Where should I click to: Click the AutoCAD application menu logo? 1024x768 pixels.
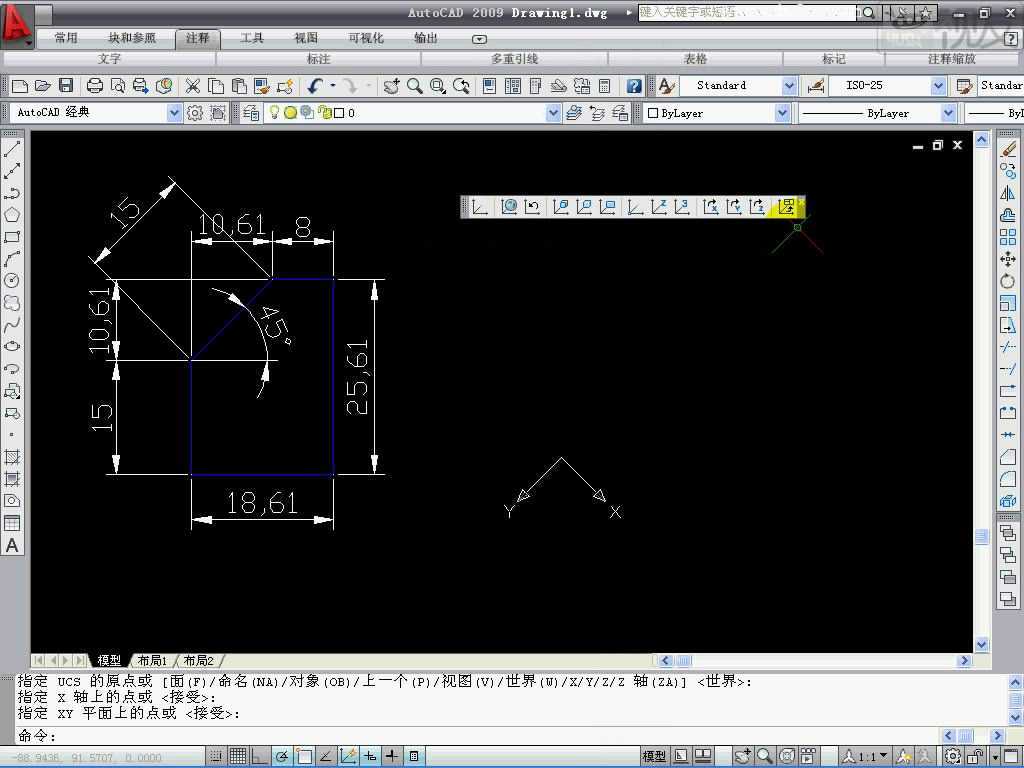pyautogui.click(x=16, y=25)
